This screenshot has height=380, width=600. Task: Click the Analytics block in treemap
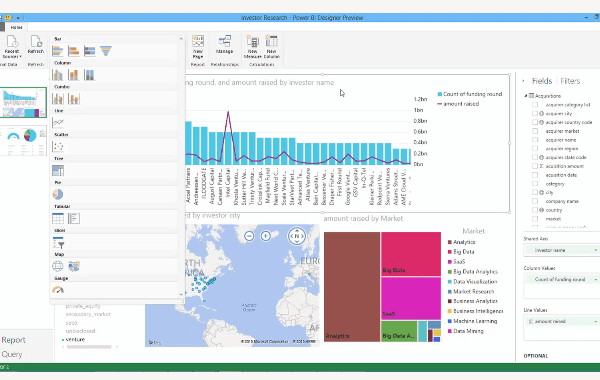352,287
